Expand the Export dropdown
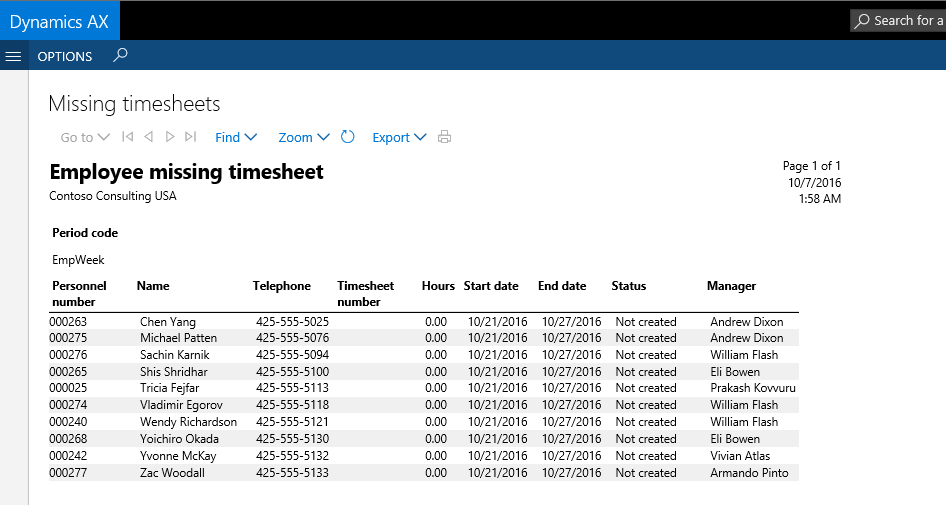The width and height of the screenshot is (946, 505). coord(399,138)
